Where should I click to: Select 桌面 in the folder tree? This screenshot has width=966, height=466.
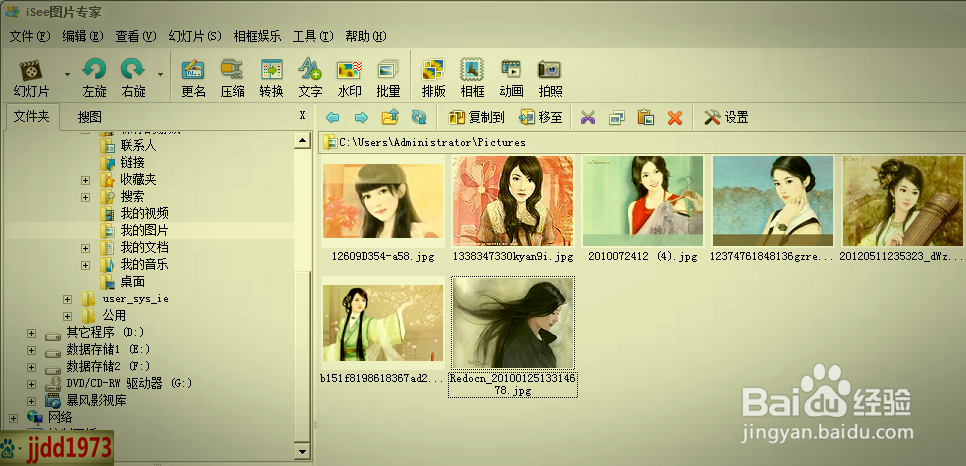[x=132, y=282]
